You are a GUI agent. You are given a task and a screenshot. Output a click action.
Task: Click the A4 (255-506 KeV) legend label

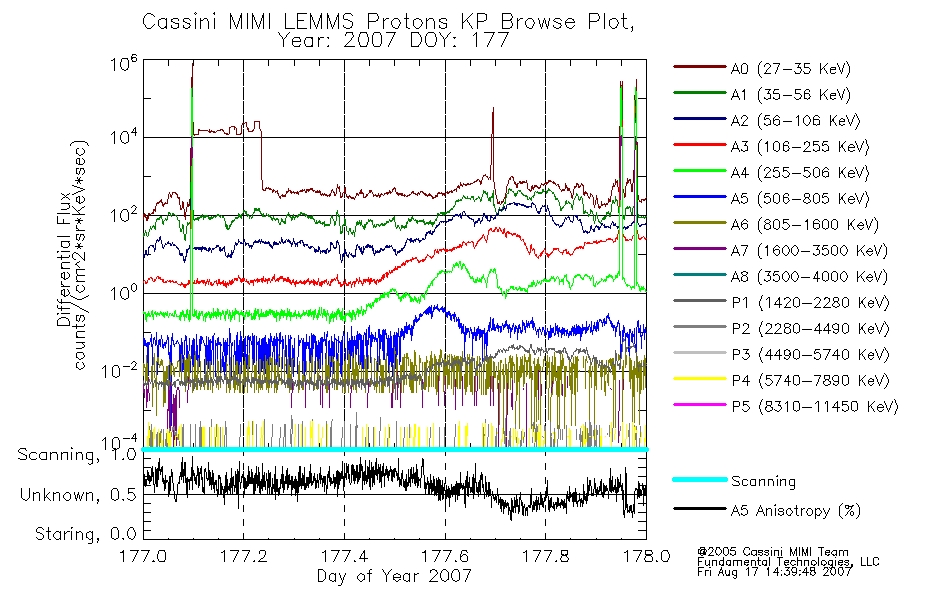[x=800, y=173]
